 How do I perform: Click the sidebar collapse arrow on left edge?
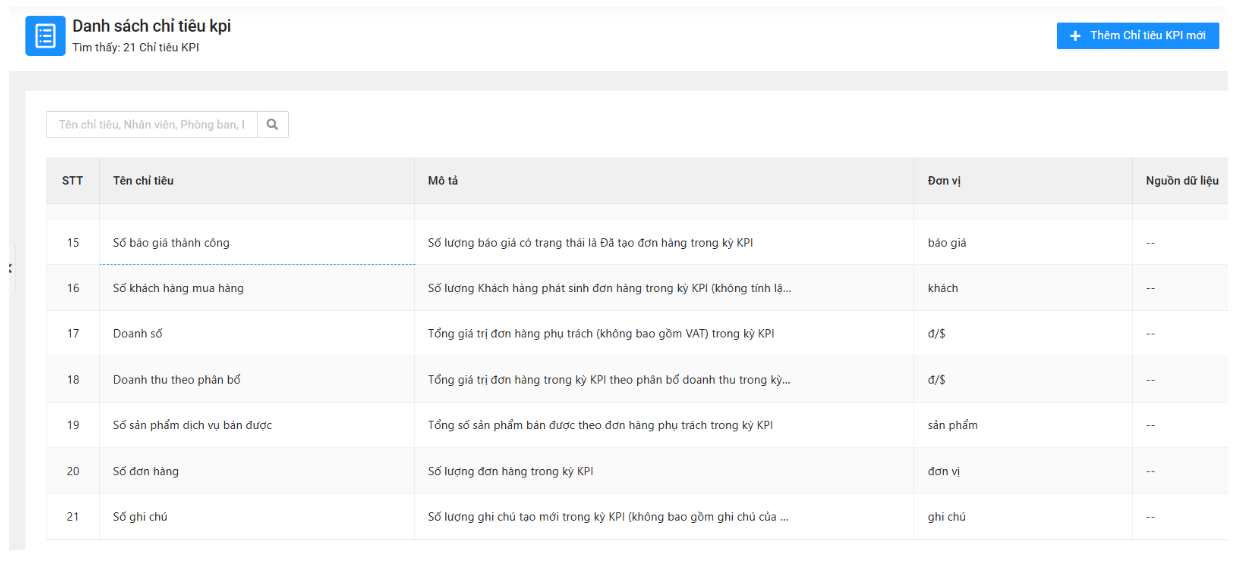click(x=10, y=268)
